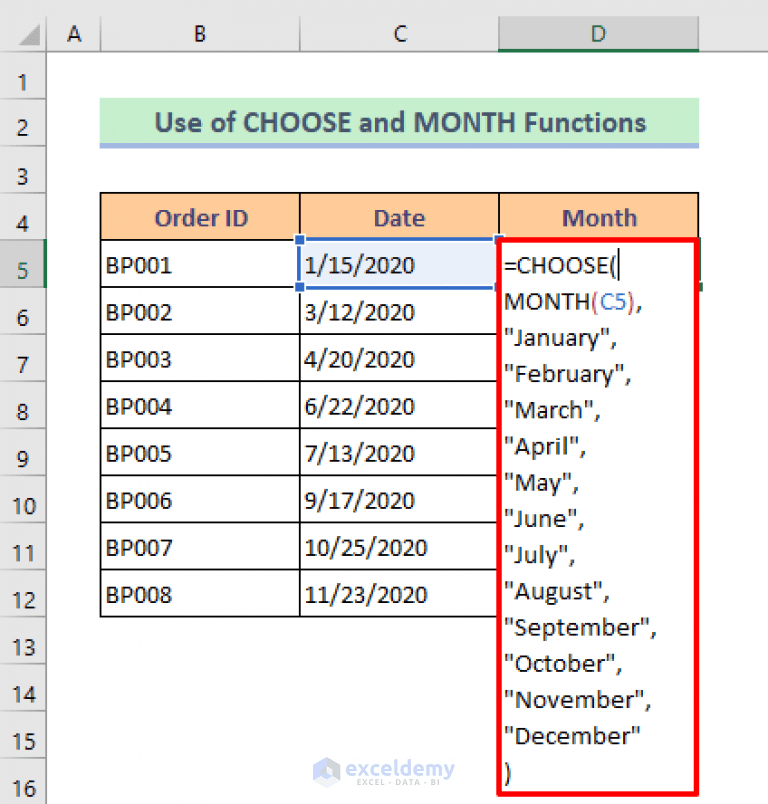This screenshot has height=804, width=768.
Task: Click the green title banner about CHOOSE and MONTH
Action: (399, 122)
